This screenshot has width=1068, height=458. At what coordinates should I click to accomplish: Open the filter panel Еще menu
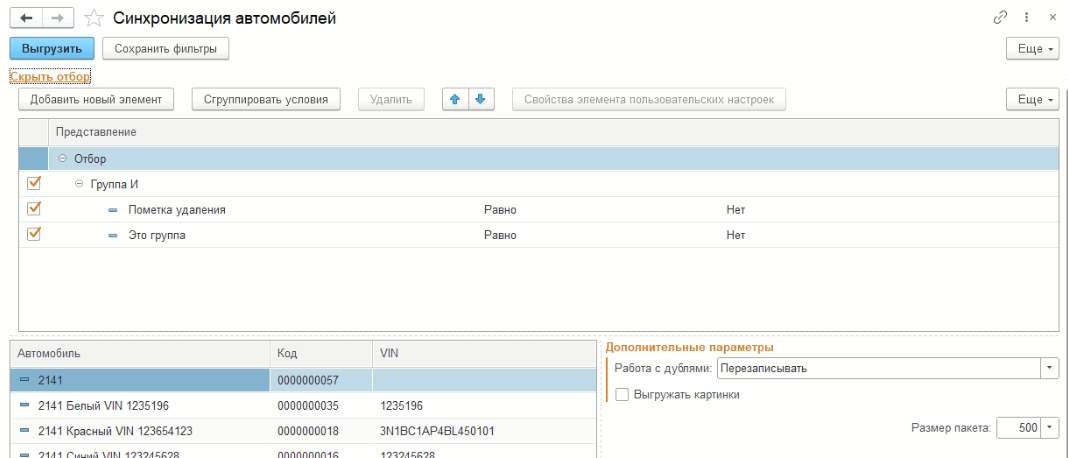coord(1031,99)
